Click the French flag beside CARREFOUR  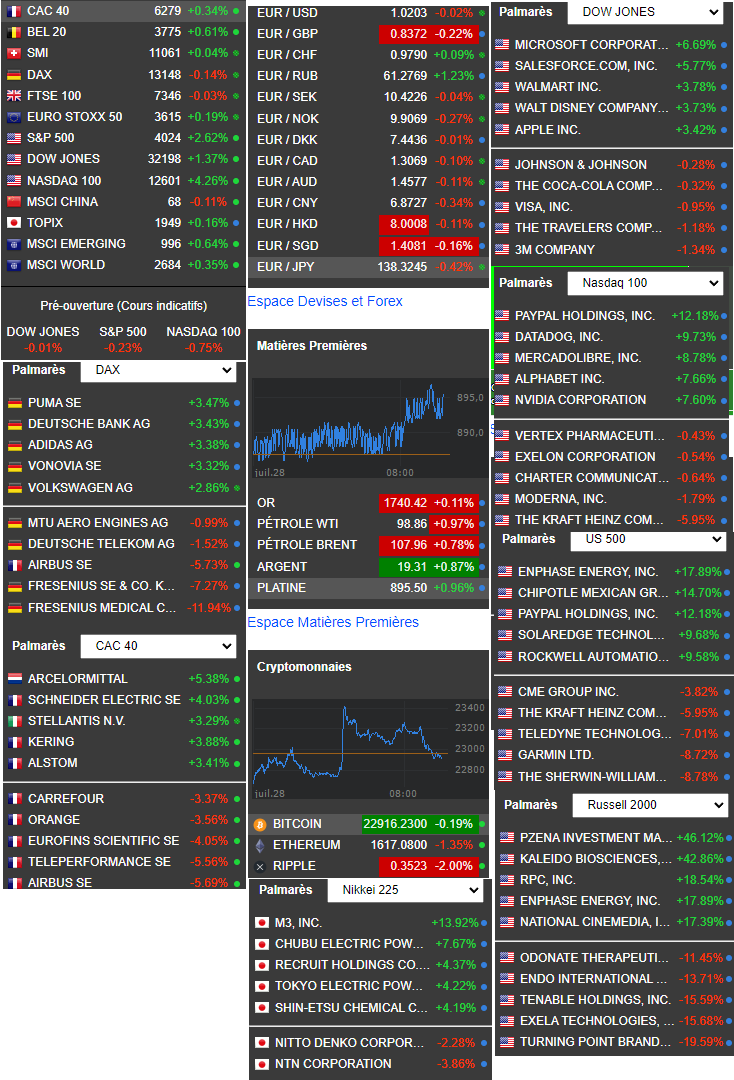pyautogui.click(x=15, y=799)
